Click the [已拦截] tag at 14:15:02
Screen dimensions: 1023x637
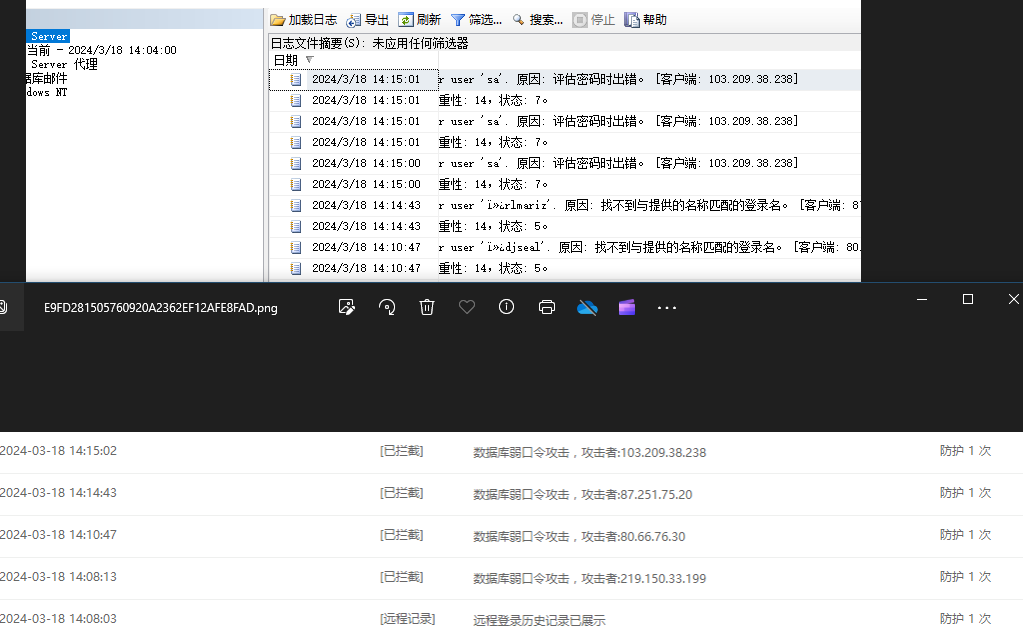pyautogui.click(x=401, y=451)
